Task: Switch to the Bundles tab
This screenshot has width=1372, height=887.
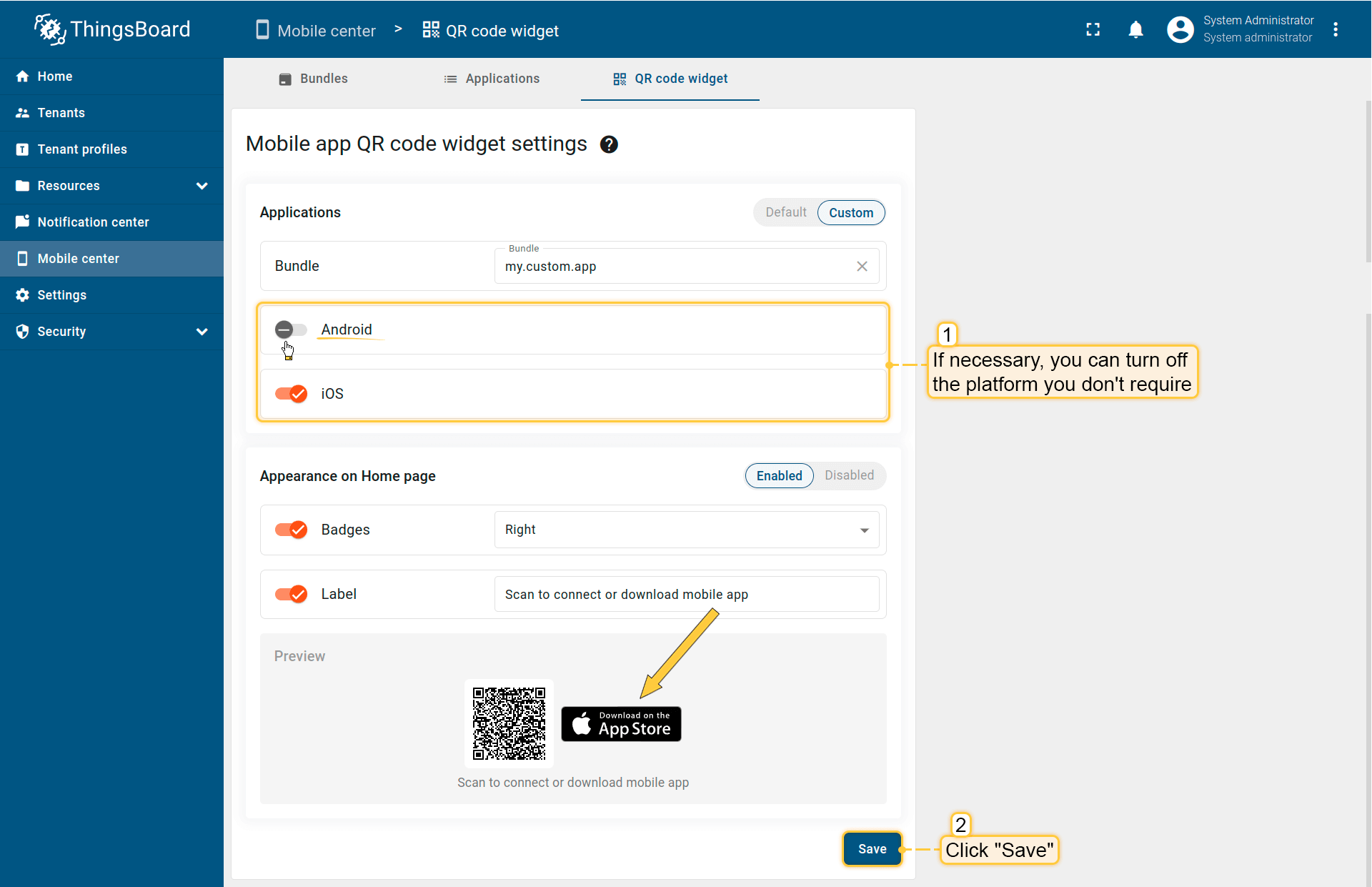Action: pyautogui.click(x=313, y=79)
